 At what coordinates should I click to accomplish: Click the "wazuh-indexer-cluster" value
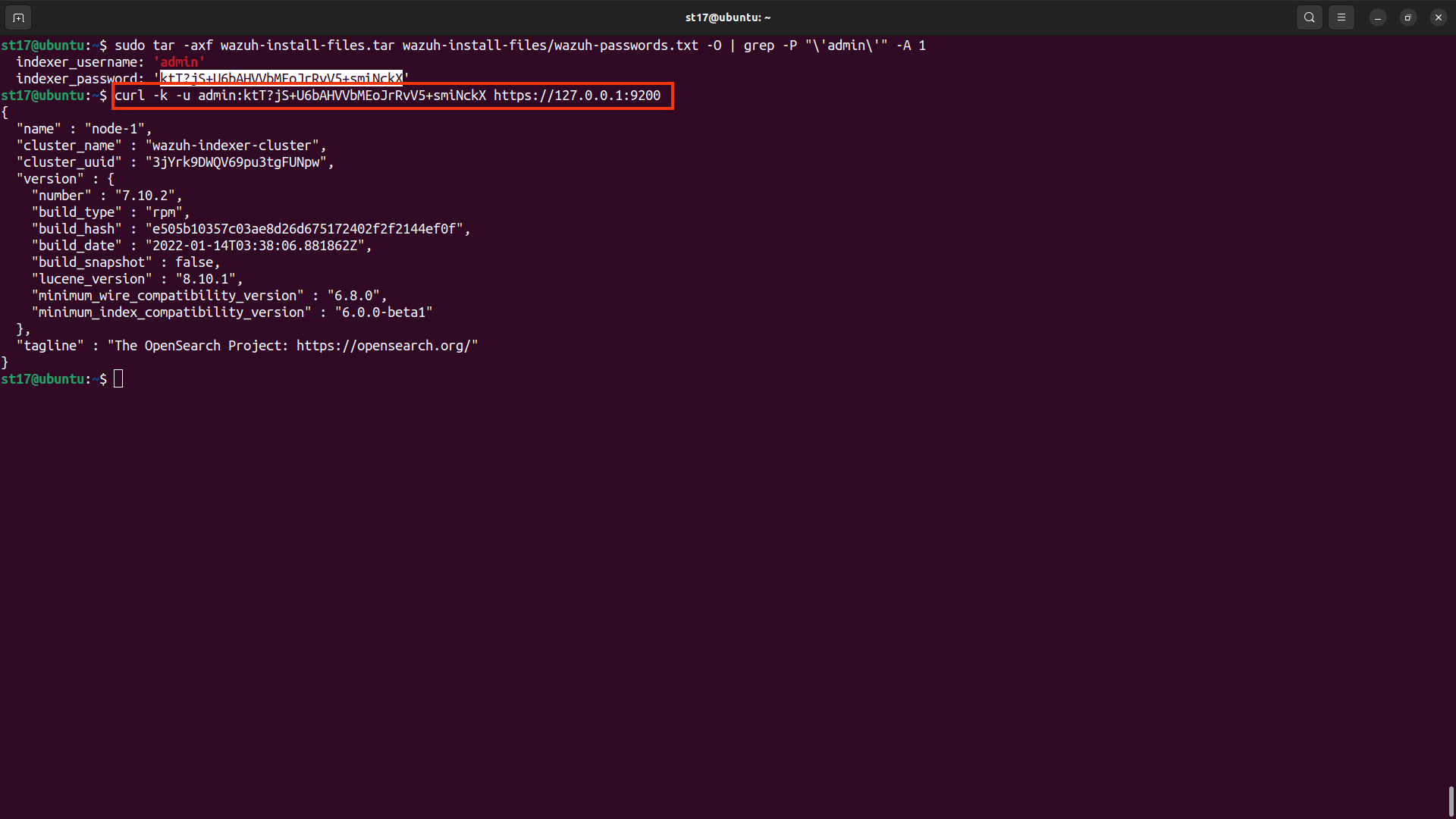[232, 146]
